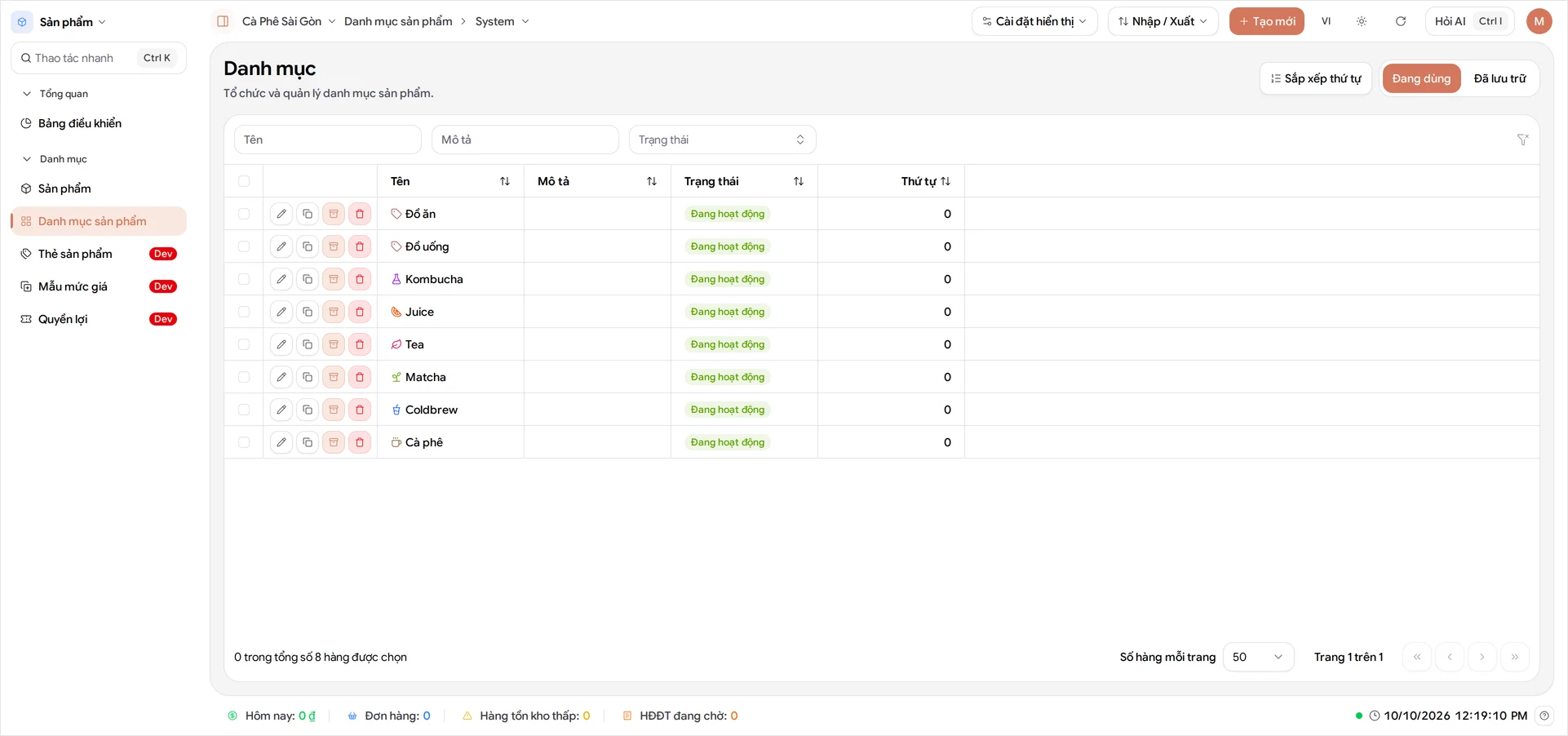
Task: Open Bảng điều khiển in sidebar
Action: 99,123
